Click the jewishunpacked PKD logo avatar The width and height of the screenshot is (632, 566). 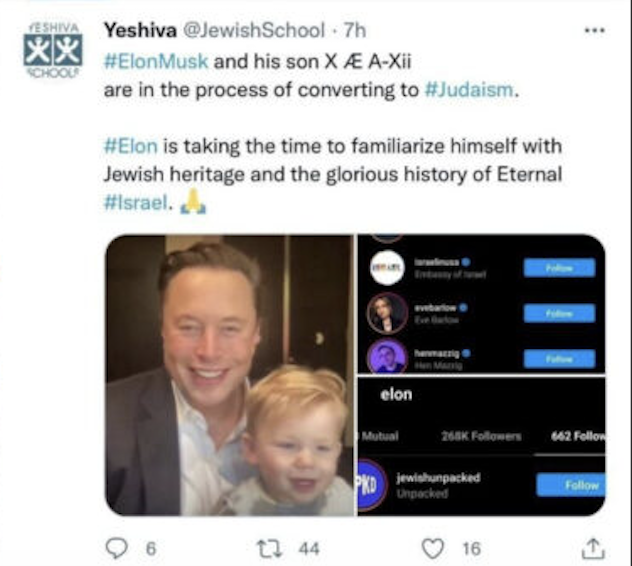(370, 485)
